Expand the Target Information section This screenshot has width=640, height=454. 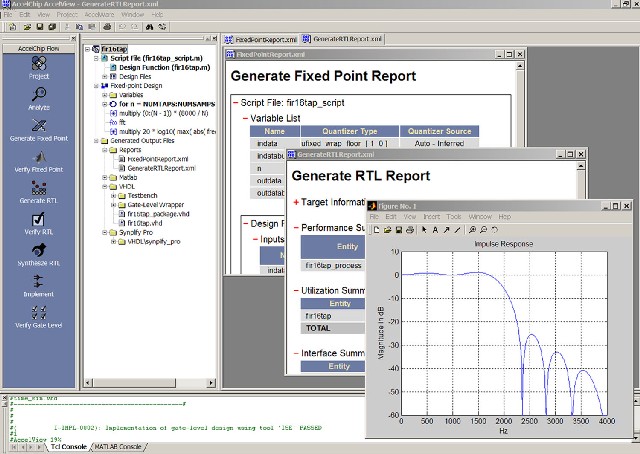point(296,202)
